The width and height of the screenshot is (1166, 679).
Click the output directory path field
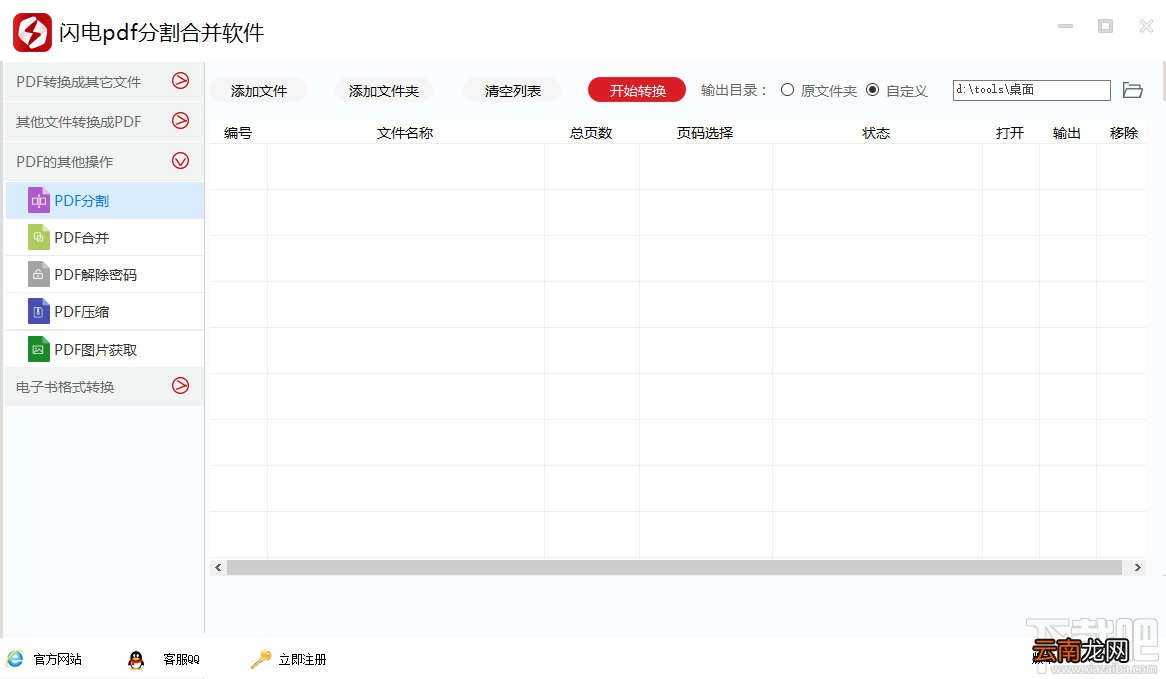pos(1031,90)
